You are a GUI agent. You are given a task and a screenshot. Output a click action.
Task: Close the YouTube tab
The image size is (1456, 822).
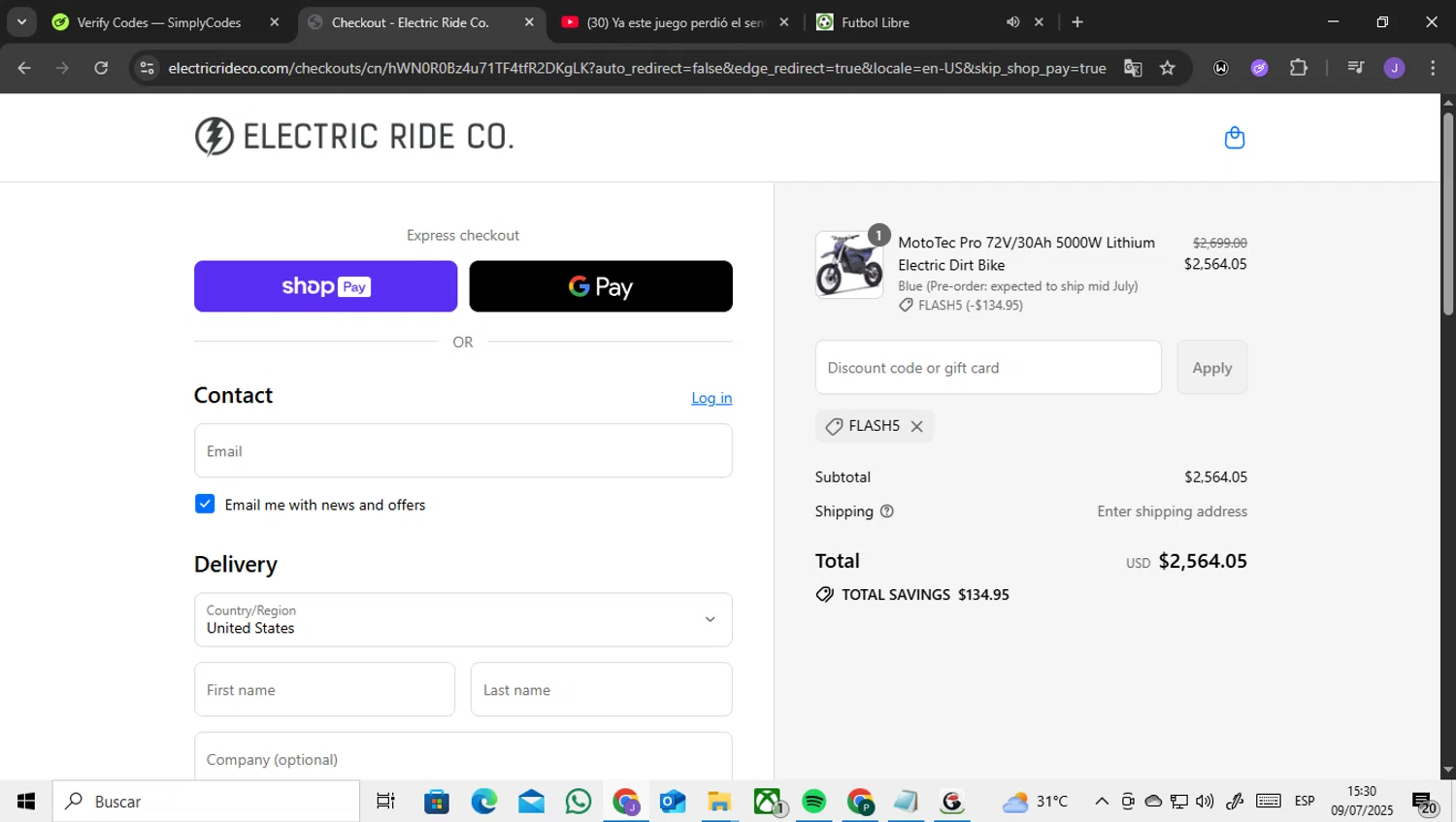(784, 21)
